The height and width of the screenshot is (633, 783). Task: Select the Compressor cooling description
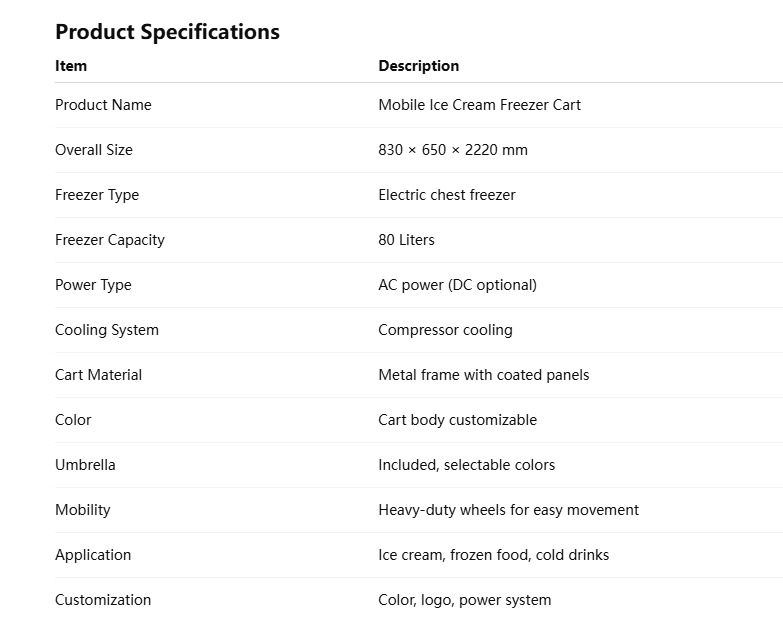click(x=445, y=330)
